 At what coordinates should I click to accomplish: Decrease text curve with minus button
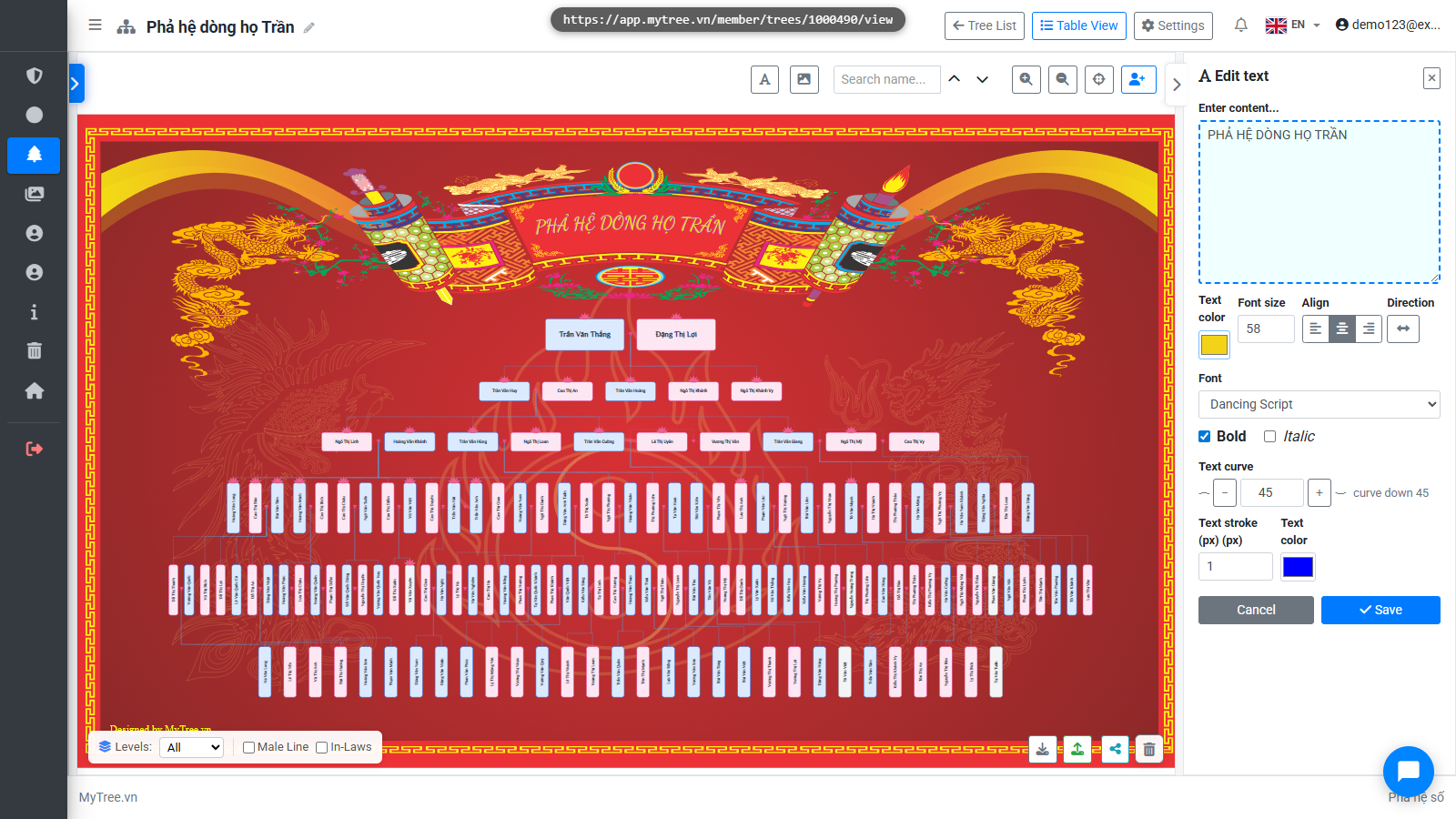(x=1225, y=493)
